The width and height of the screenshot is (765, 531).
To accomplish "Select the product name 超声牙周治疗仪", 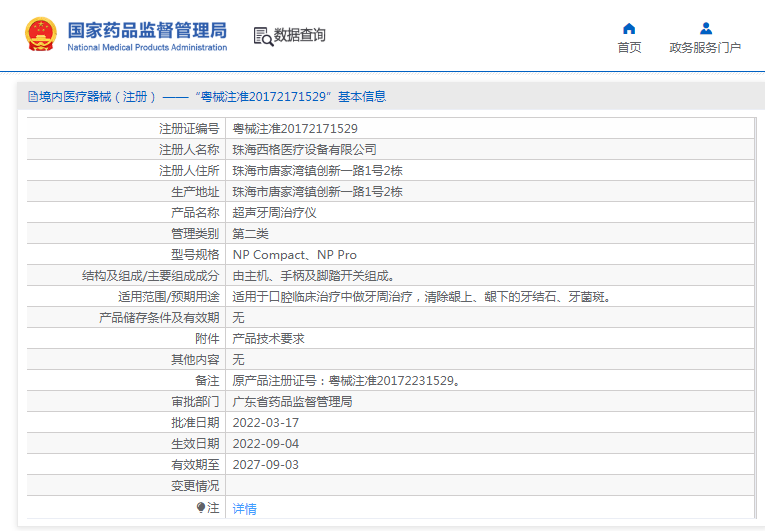I will 274,212.
